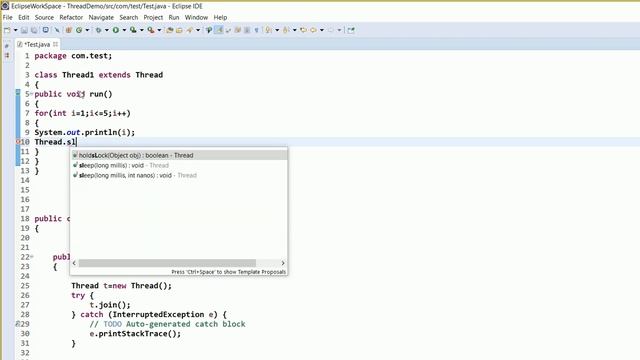Click the 'System.out.println(i);' line
The height and width of the screenshot is (360, 640).
click(x=84, y=132)
